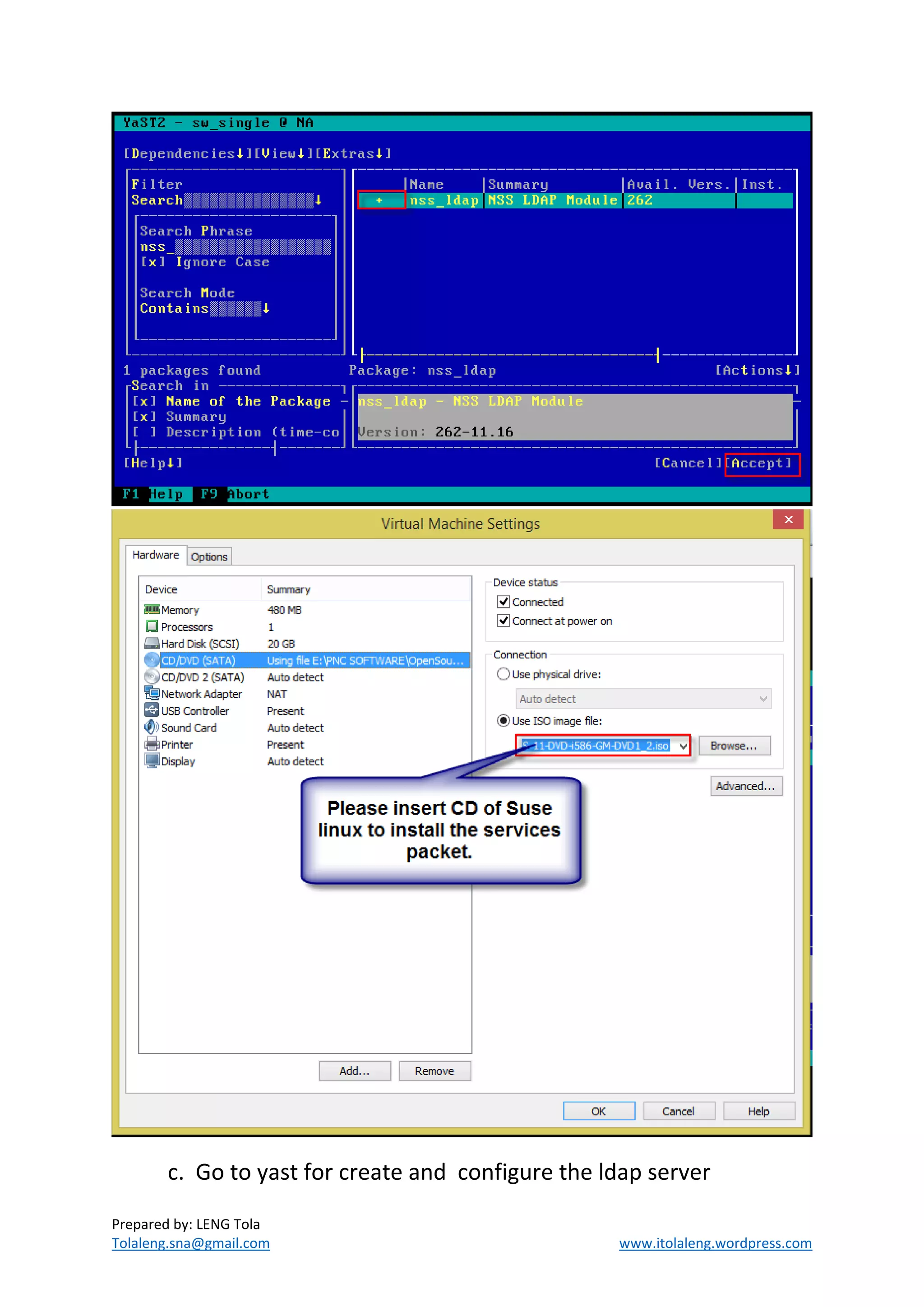This screenshot has height=1307, width=924.
Task: Click F1 Help in YaST function bar
Action: pos(153,494)
